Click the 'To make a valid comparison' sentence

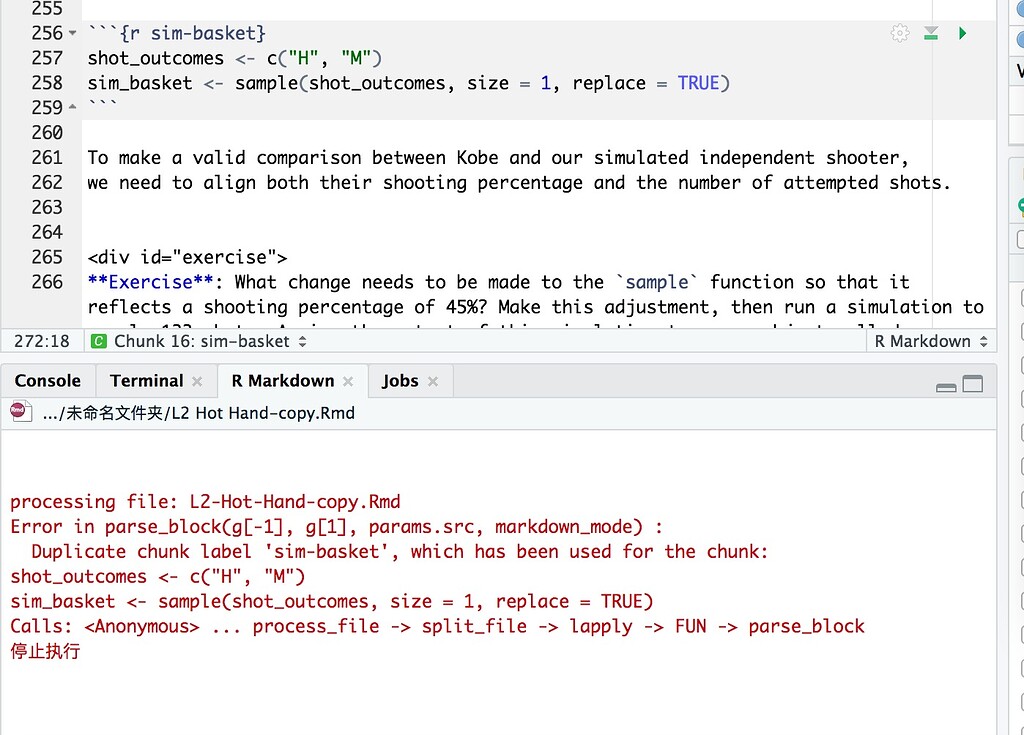pos(498,157)
